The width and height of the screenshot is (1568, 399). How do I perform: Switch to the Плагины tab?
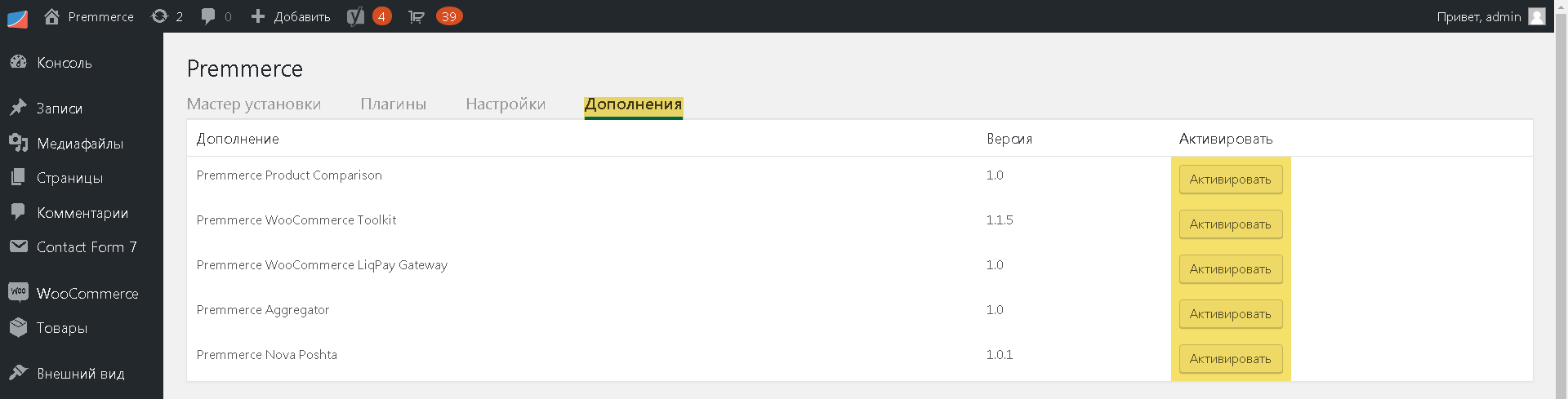[394, 104]
